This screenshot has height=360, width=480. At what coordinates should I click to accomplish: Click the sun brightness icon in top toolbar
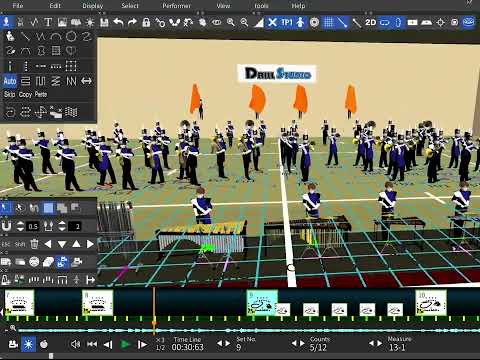pyautogui.click(x=90, y=22)
